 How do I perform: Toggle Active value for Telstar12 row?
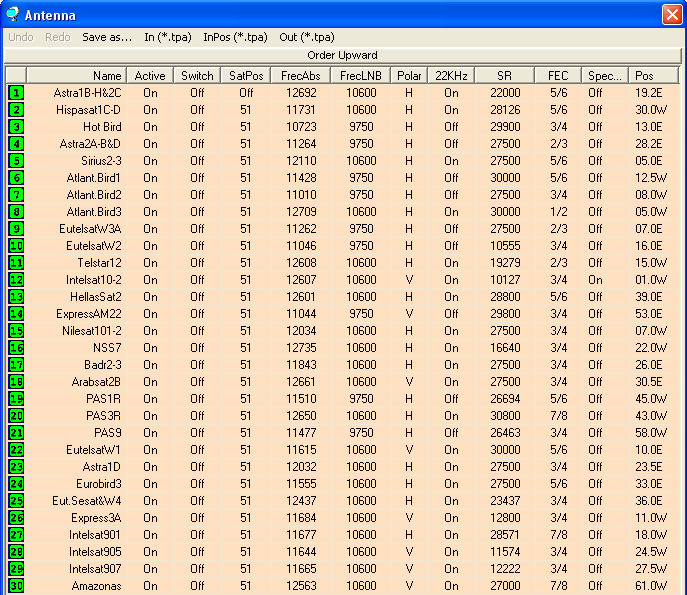tap(150, 263)
